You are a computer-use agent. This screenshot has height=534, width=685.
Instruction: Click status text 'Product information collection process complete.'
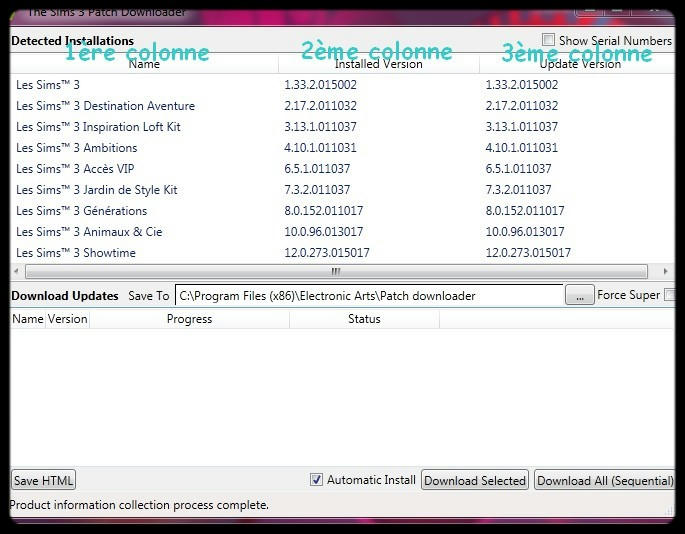pos(139,505)
